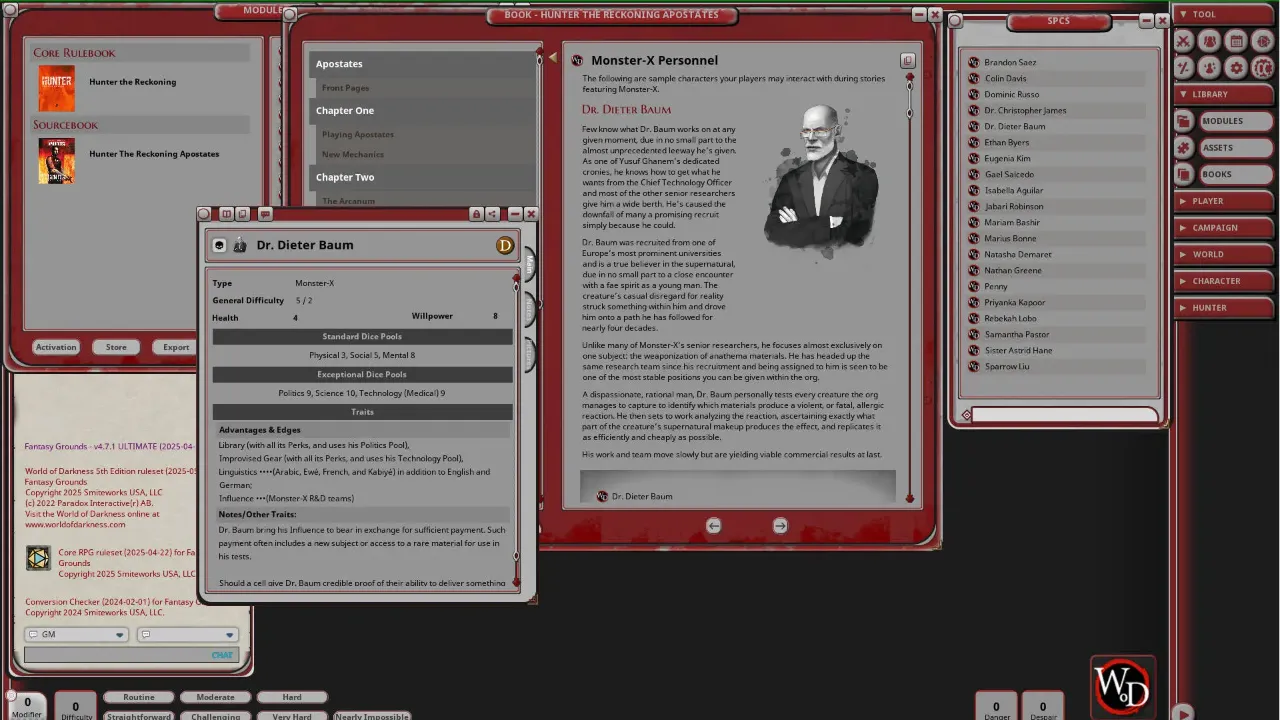
Task: Open Dr. Christopher James in SPCS list
Action: (1025, 110)
